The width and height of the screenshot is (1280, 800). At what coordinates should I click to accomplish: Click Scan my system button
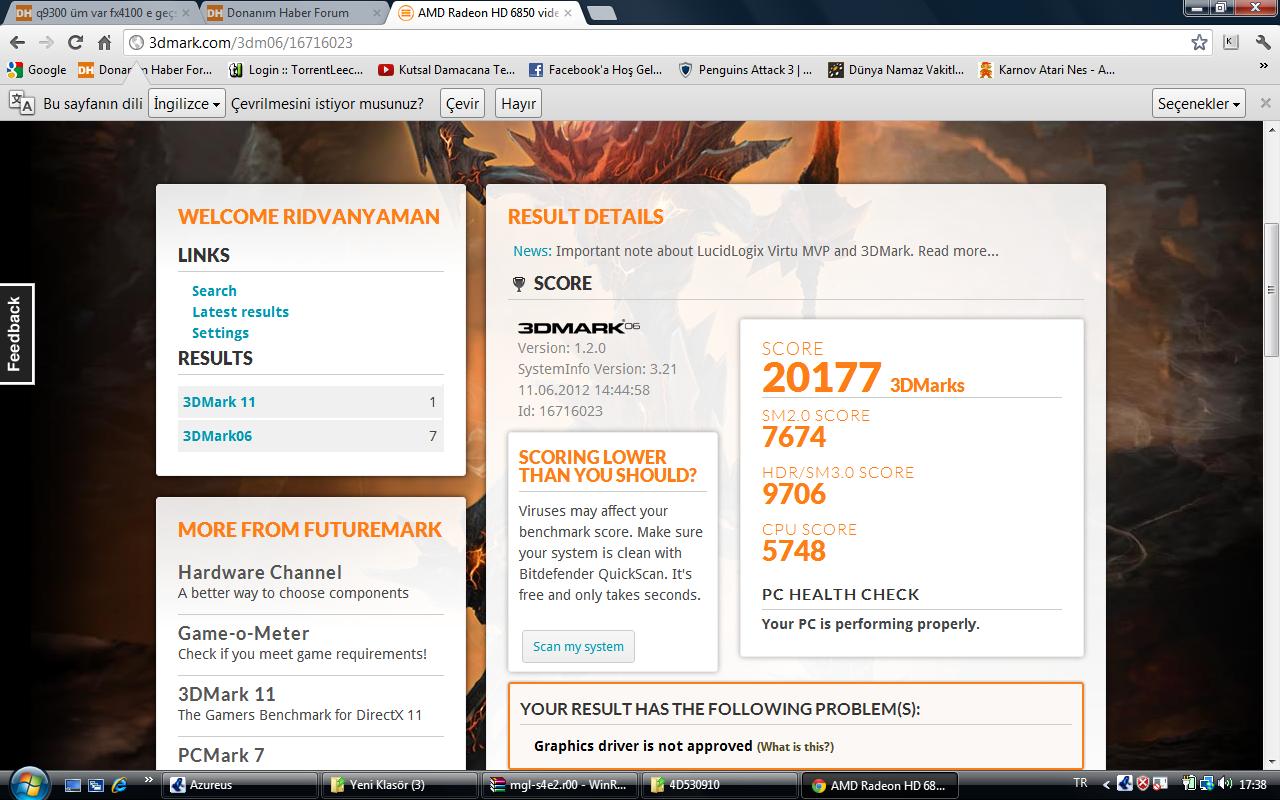[x=578, y=646]
